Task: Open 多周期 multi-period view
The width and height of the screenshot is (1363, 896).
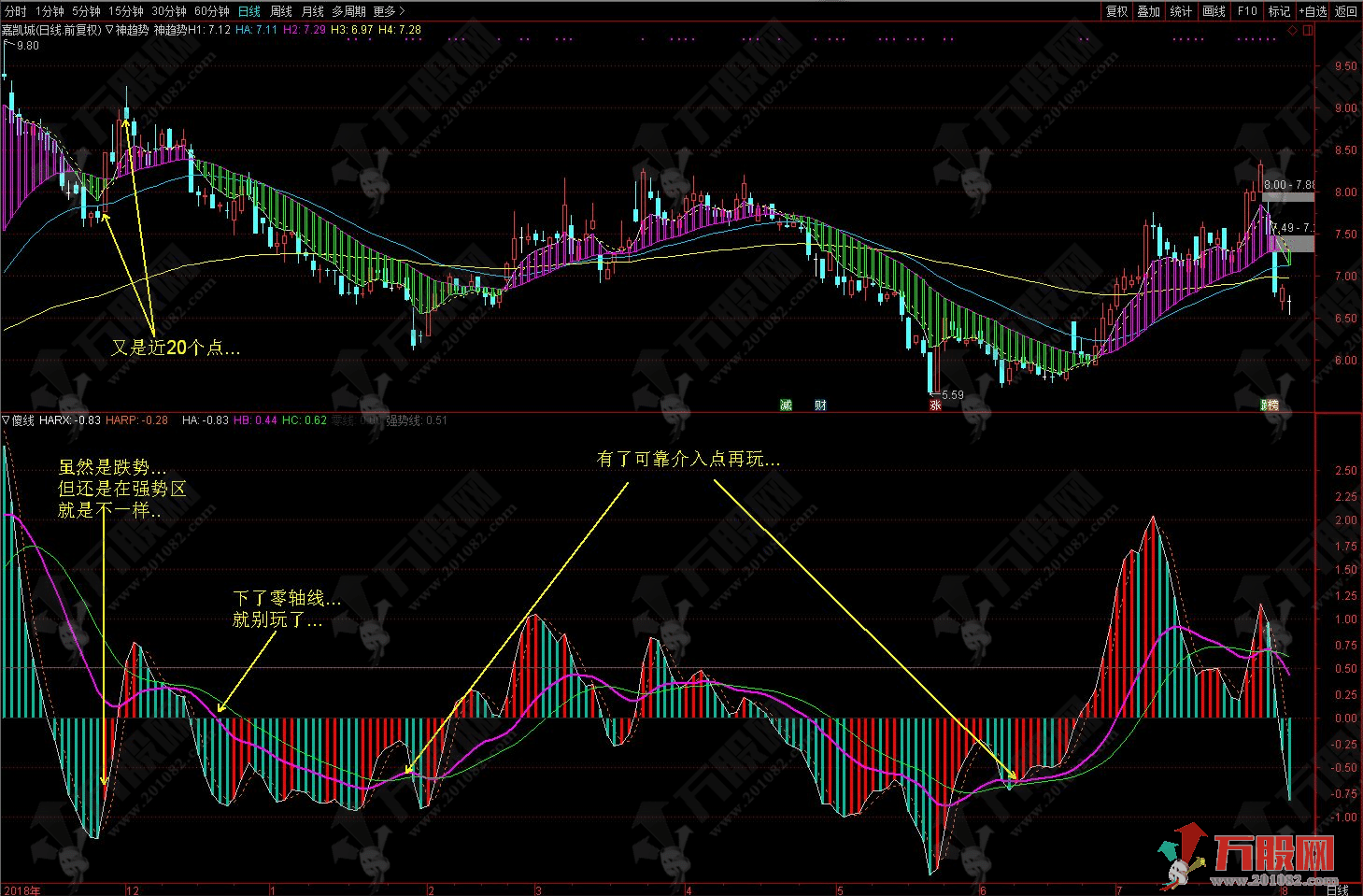Action: [x=348, y=11]
